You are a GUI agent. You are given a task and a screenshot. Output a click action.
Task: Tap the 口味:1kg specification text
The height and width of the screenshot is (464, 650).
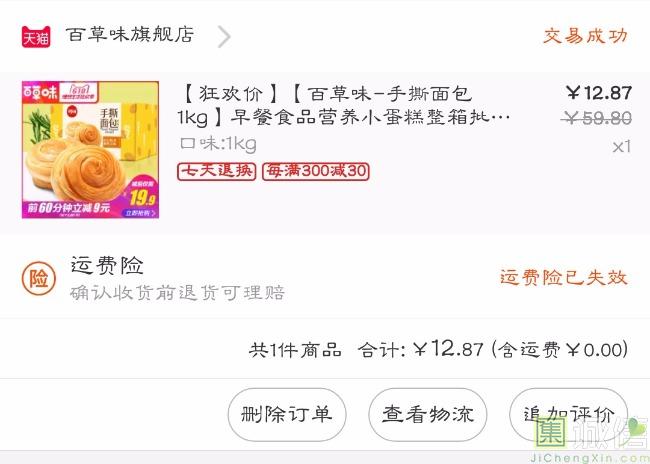point(218,144)
